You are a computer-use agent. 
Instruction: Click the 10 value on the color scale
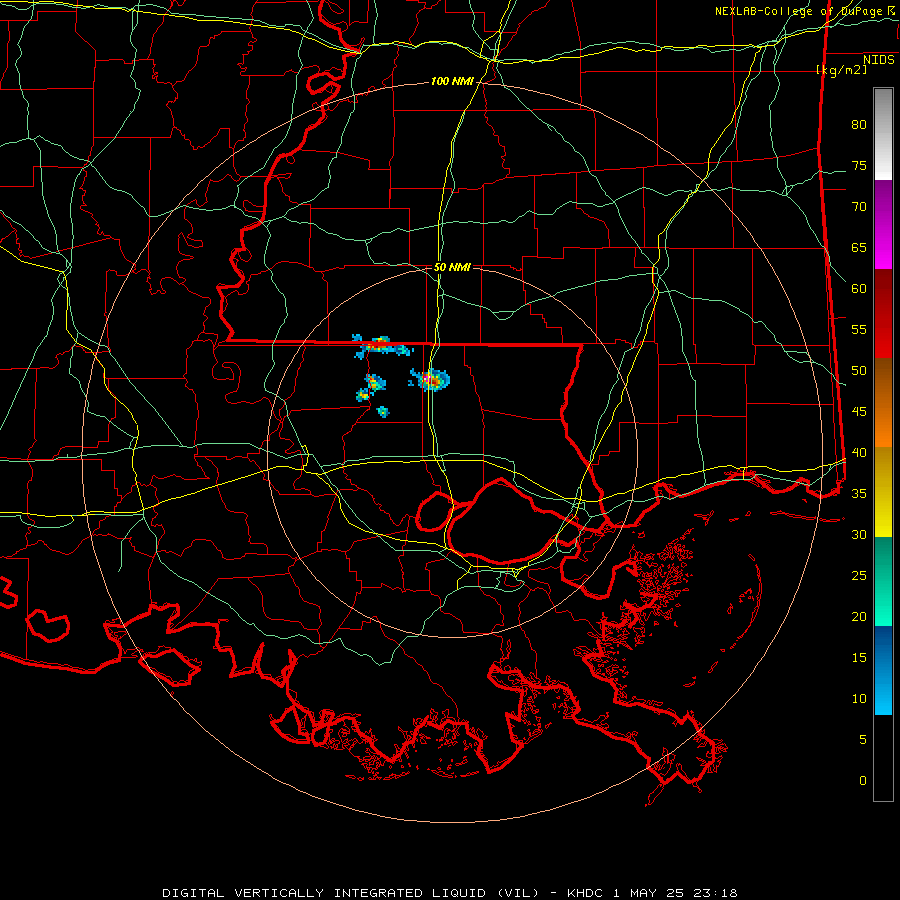[x=859, y=699]
